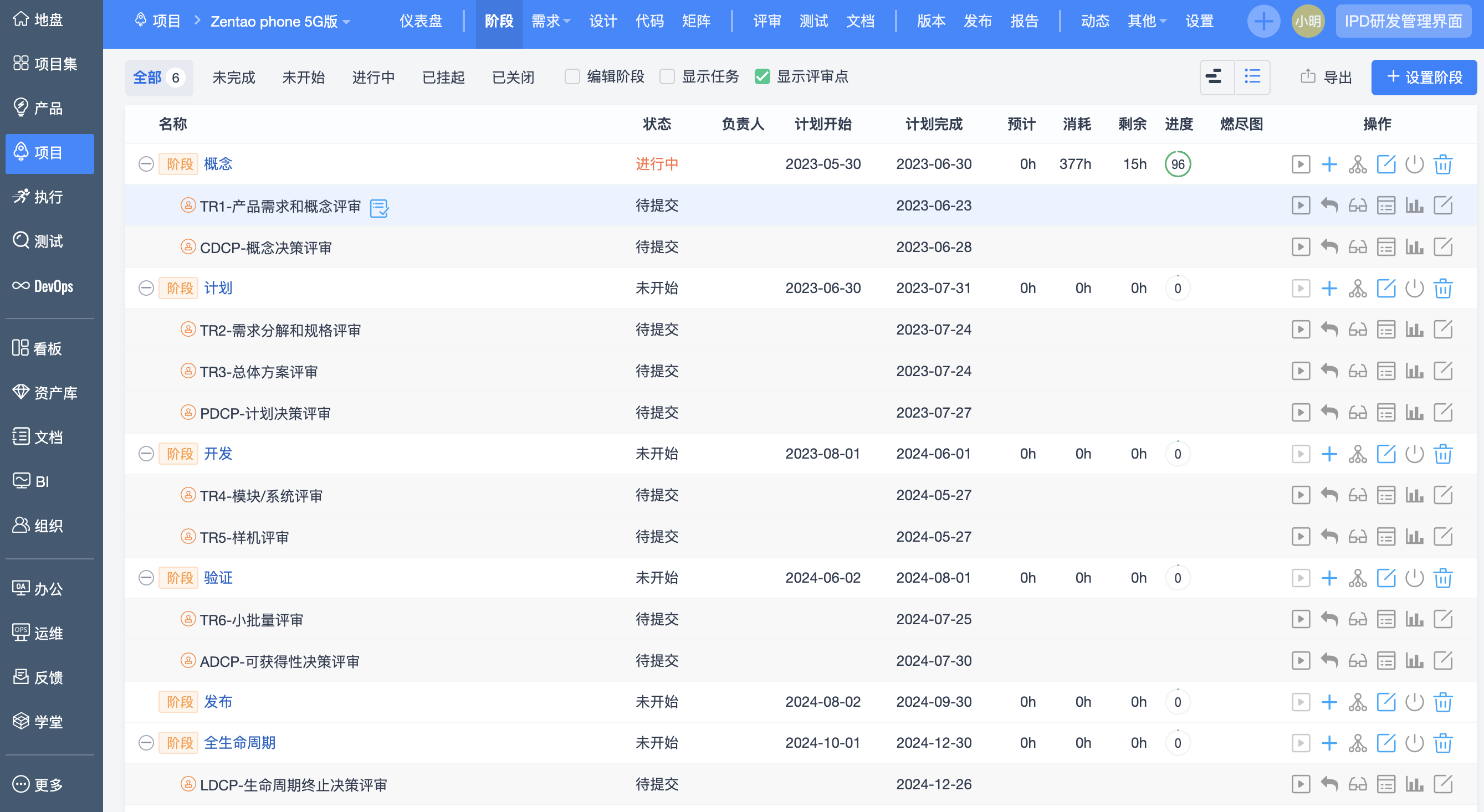Collapse the 概念 stage row

coord(146,164)
